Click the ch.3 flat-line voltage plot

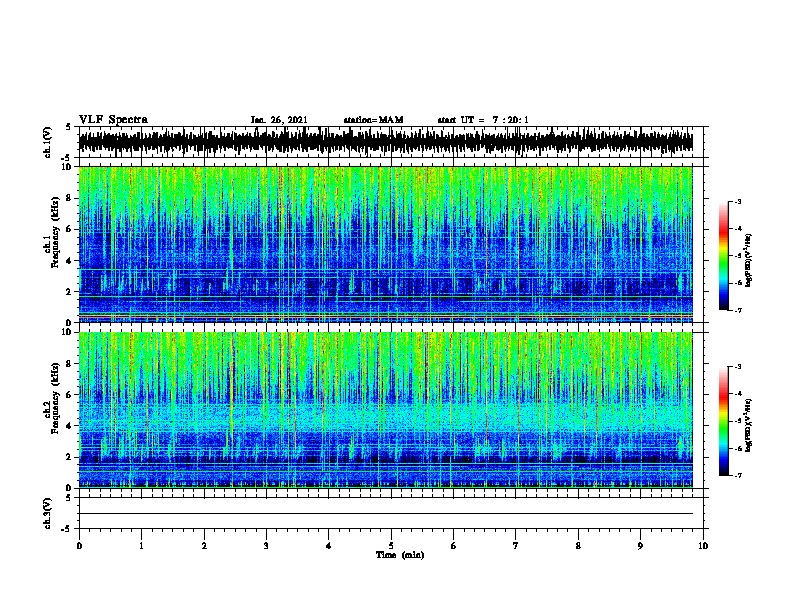(391, 513)
